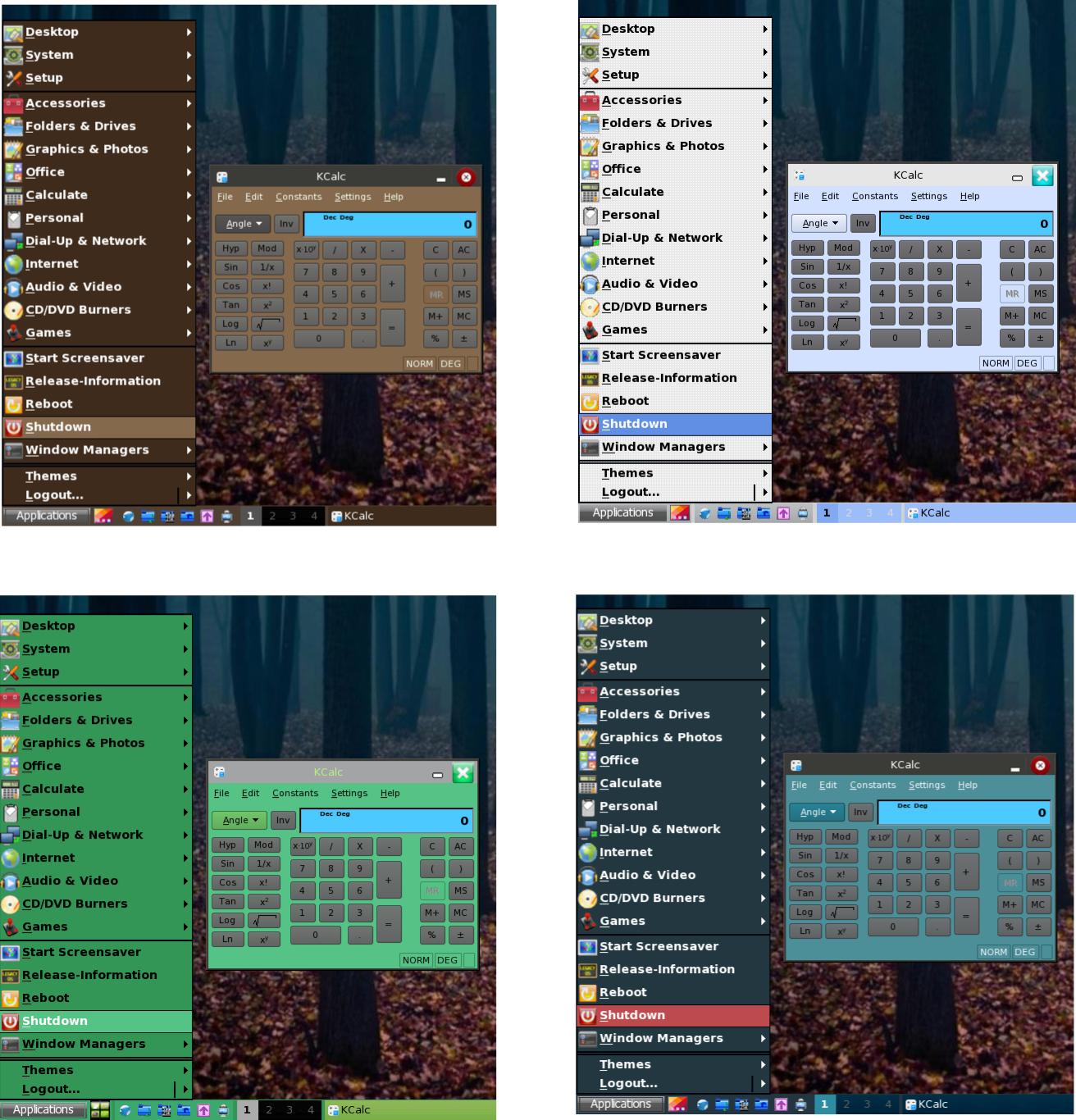Switch to workspace 3 on brown taskbar
The image size is (1076, 1120).
pyautogui.click(x=293, y=516)
